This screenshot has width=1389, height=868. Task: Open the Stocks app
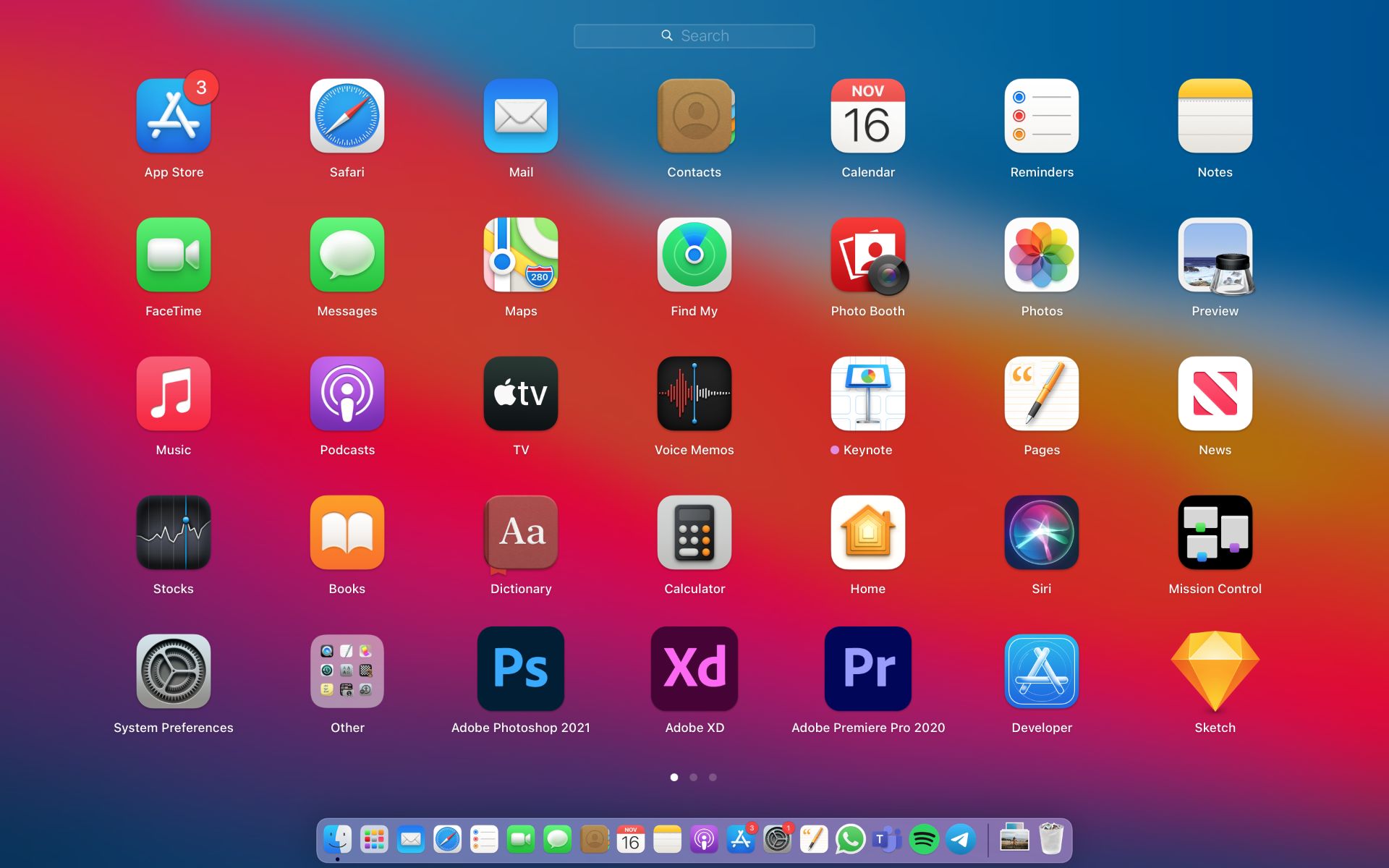tap(174, 532)
